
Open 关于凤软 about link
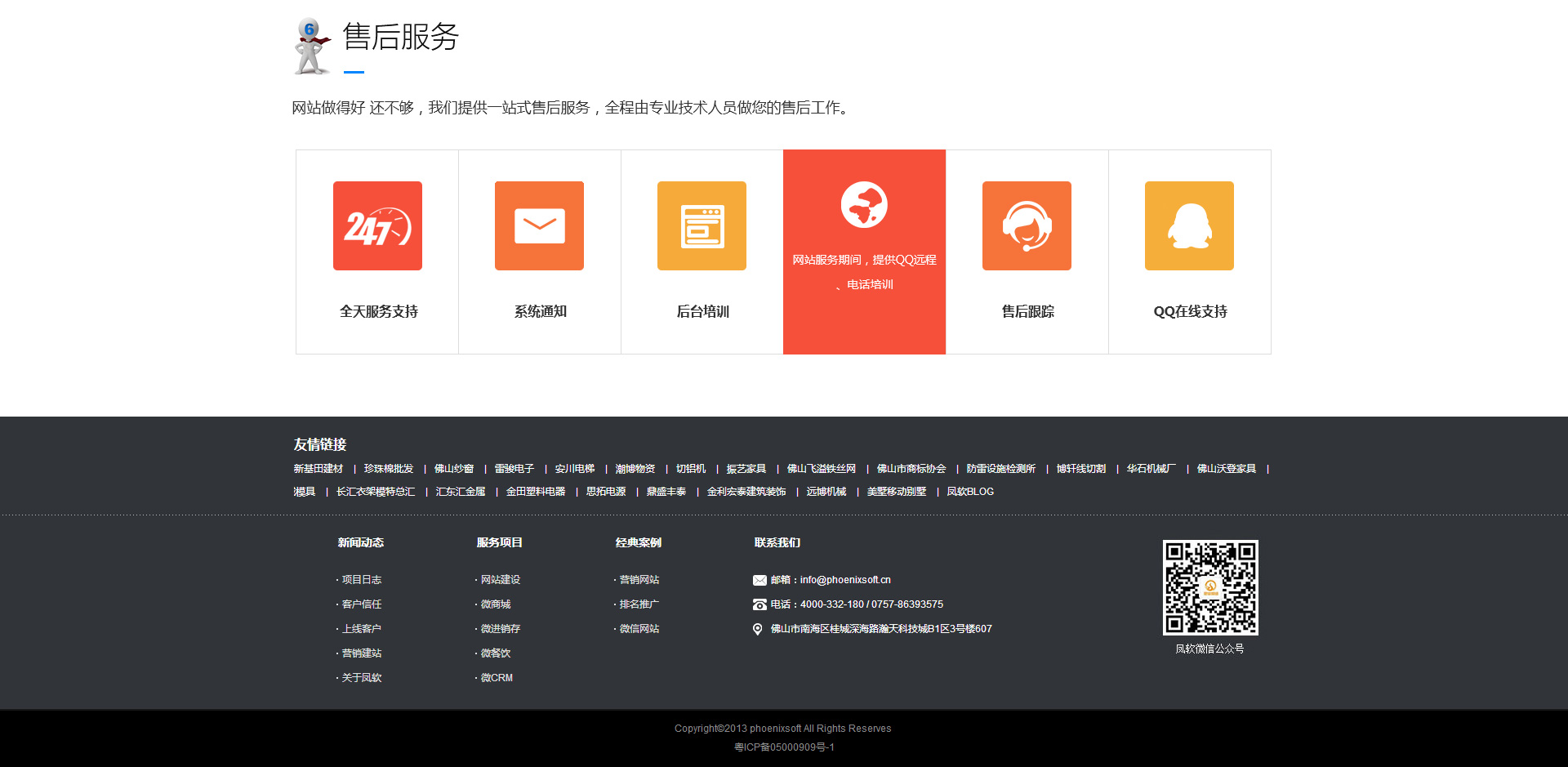[x=362, y=678]
